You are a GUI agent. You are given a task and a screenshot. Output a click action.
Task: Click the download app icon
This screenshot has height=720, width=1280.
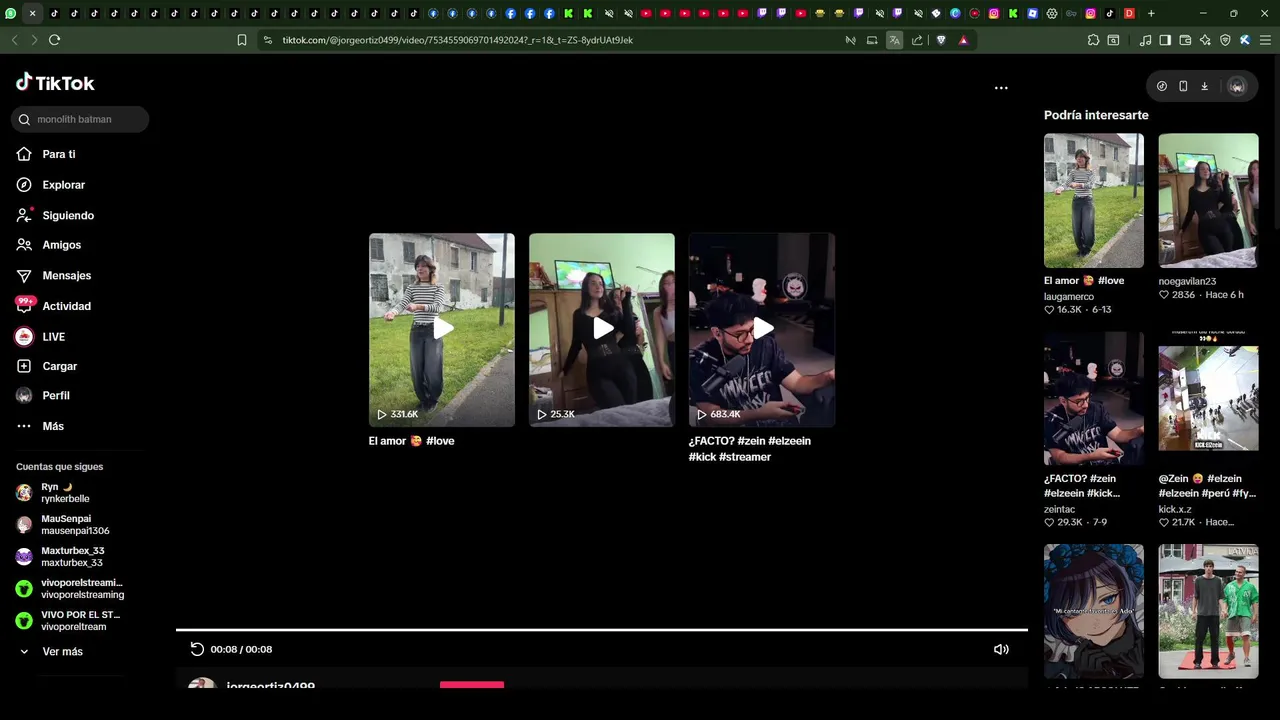tap(1204, 86)
